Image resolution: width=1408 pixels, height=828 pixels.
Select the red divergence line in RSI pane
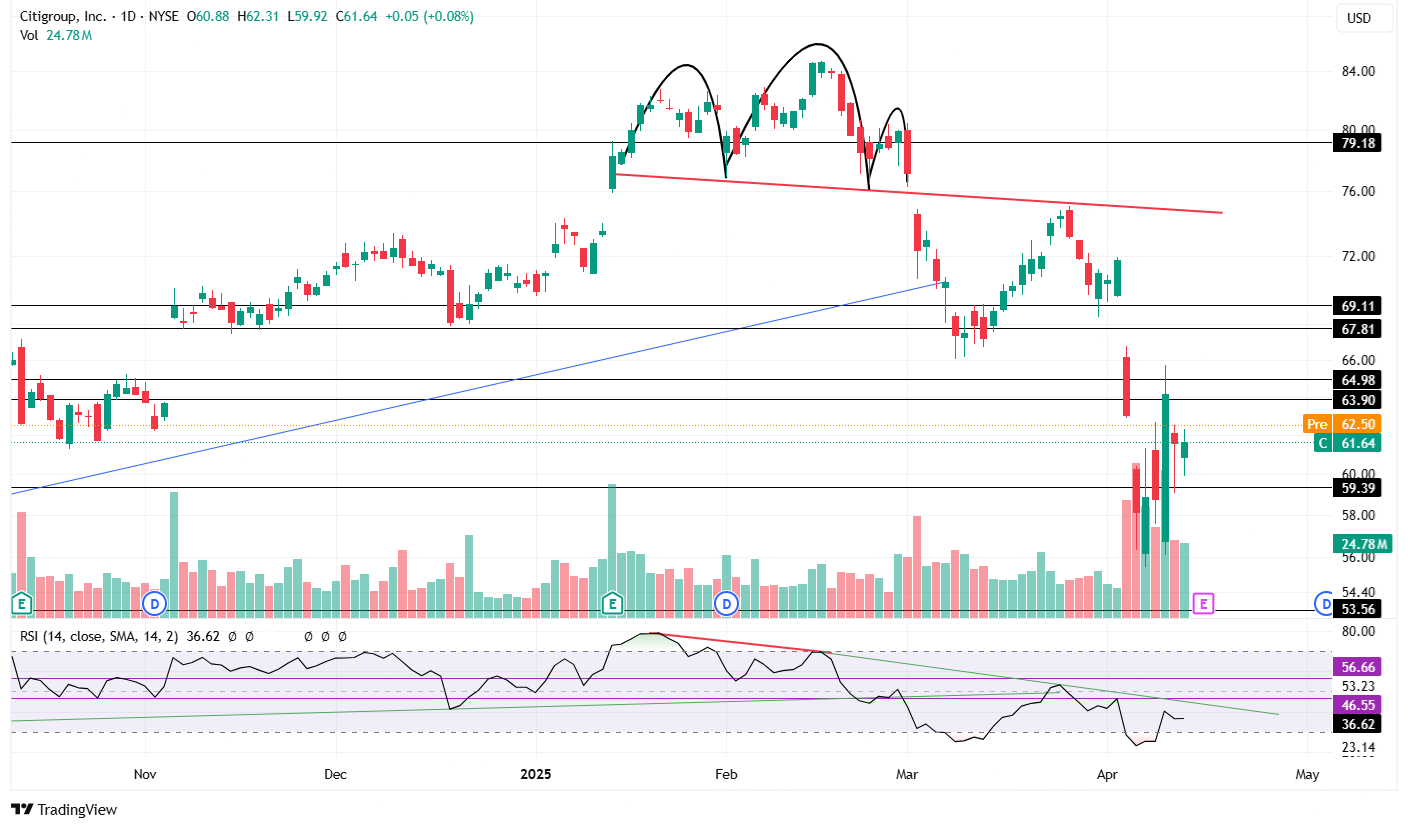click(740, 642)
